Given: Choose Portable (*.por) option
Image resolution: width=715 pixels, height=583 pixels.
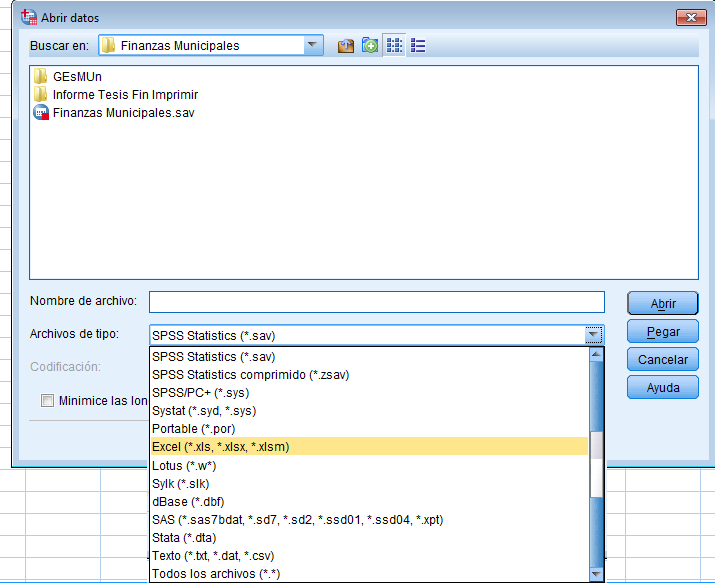Looking at the screenshot, I should [370, 429].
